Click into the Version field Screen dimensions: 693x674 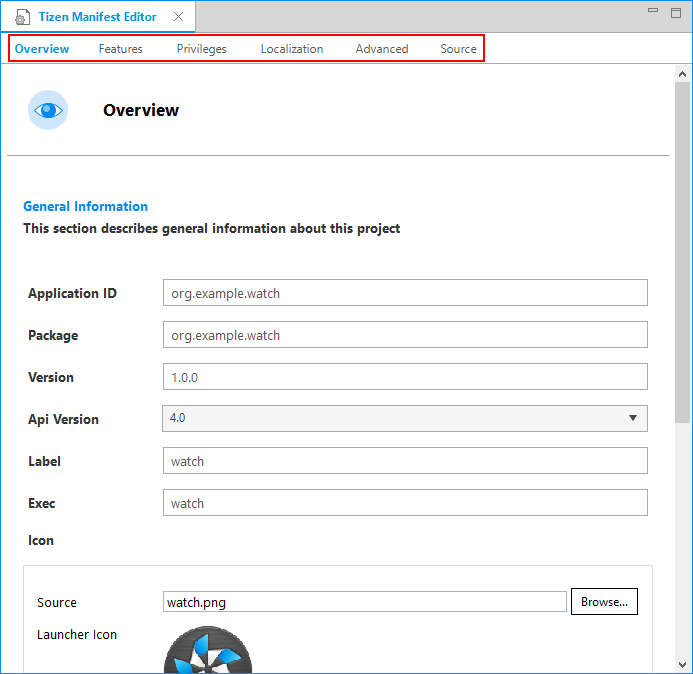pos(404,377)
